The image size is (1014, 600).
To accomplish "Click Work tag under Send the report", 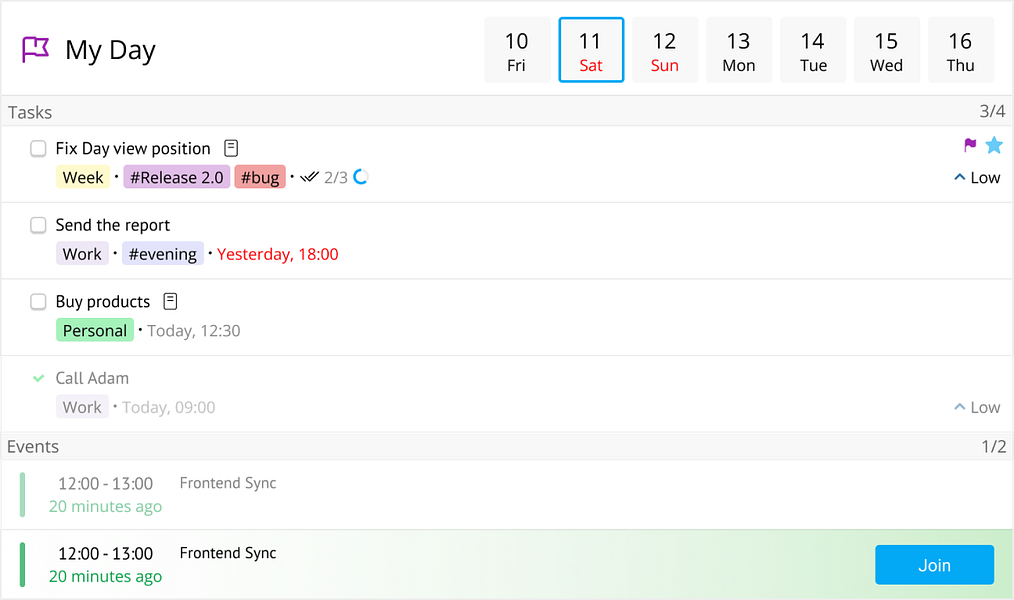I will point(82,253).
